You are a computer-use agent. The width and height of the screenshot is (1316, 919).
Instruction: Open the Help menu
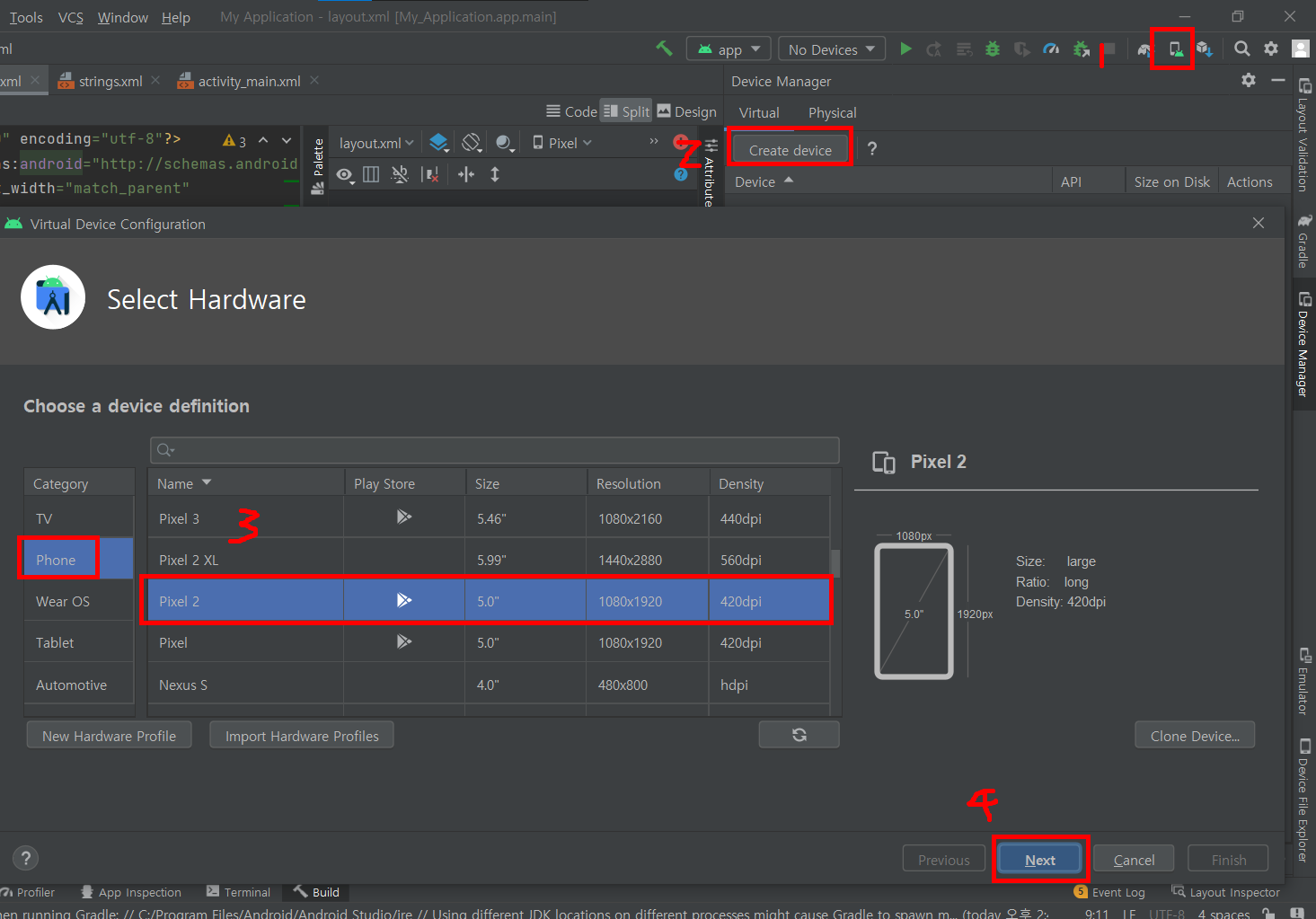(176, 17)
